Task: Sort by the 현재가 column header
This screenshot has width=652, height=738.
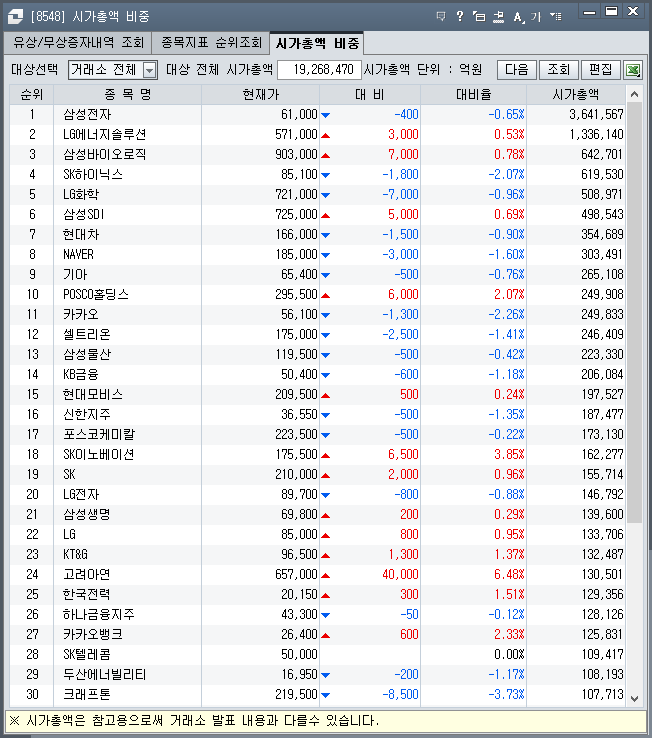Action: point(260,95)
